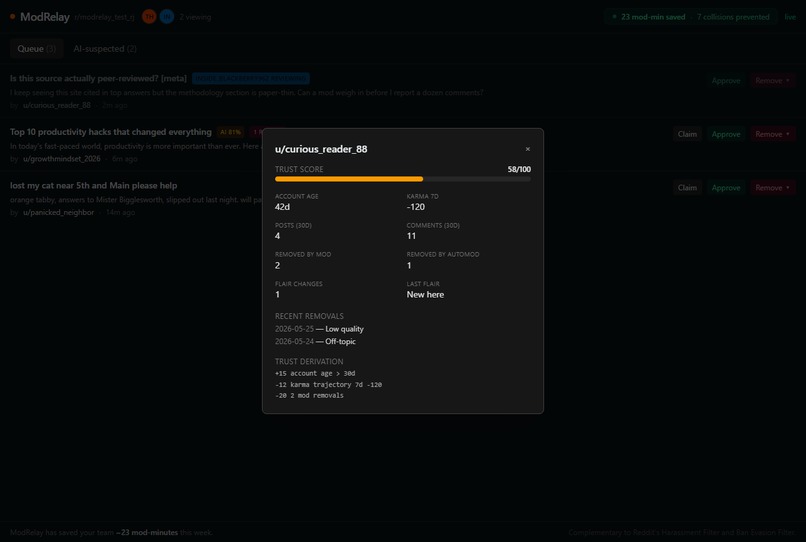Viewport: 806px width, 542px height.
Task: Click the Trust Derivation section heading
Action: (309, 362)
